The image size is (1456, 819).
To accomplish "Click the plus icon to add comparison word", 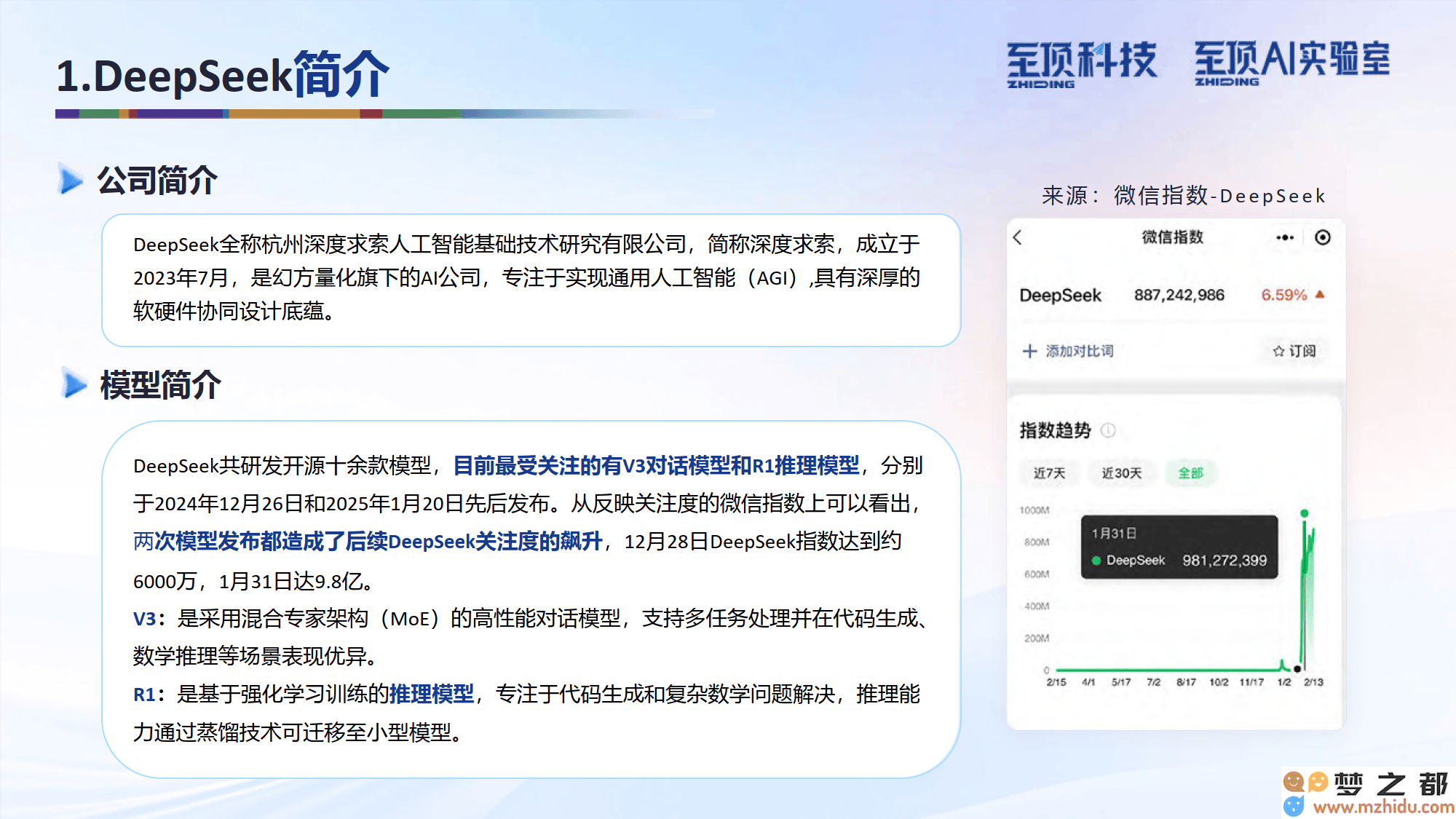I will pos(1029,351).
